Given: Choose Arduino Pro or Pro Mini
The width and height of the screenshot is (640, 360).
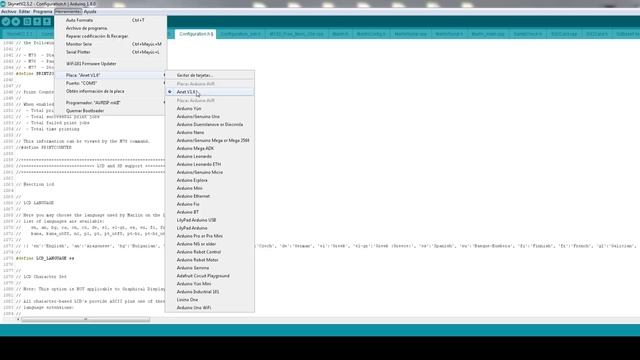Looking at the screenshot, I should pyautogui.click(x=210, y=236).
